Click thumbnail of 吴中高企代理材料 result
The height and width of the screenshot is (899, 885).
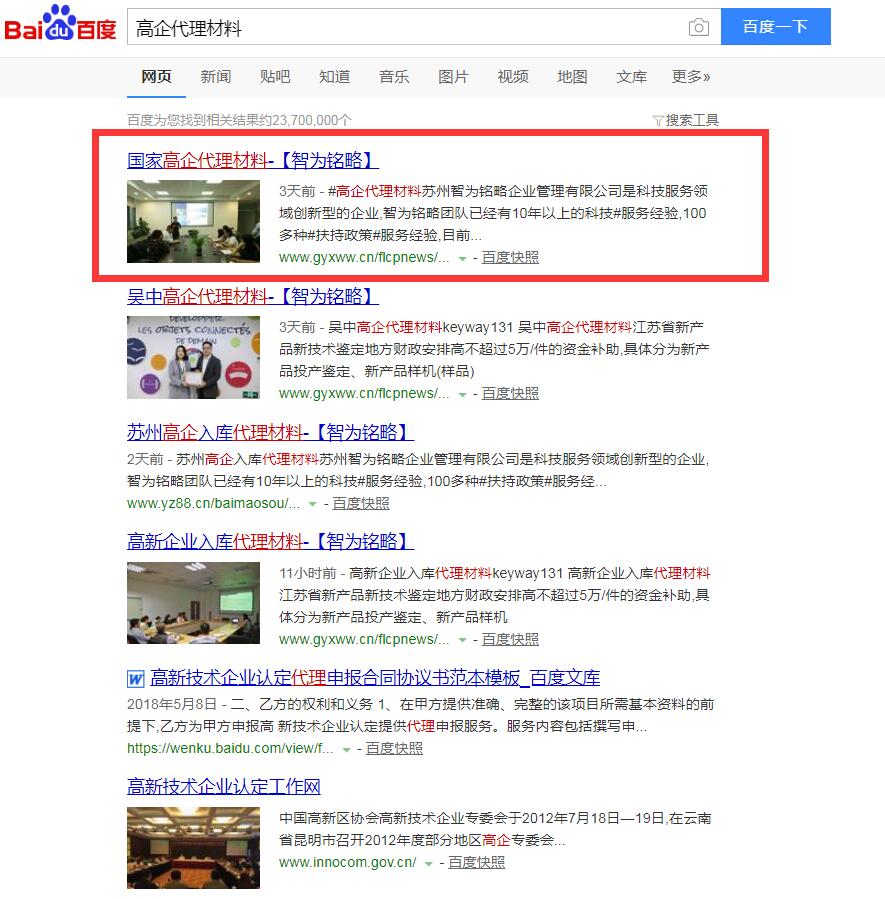(x=193, y=357)
